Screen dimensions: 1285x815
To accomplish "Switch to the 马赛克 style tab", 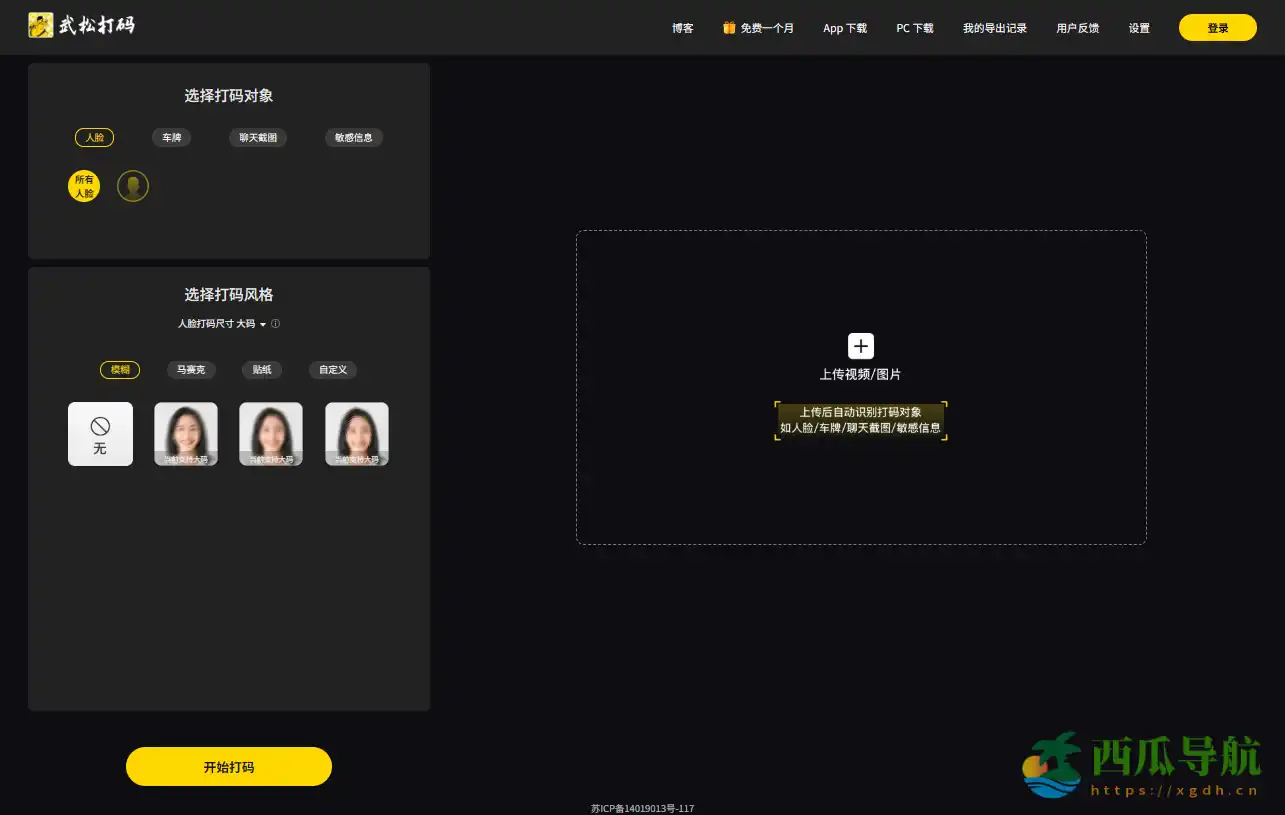I will click(x=190, y=370).
